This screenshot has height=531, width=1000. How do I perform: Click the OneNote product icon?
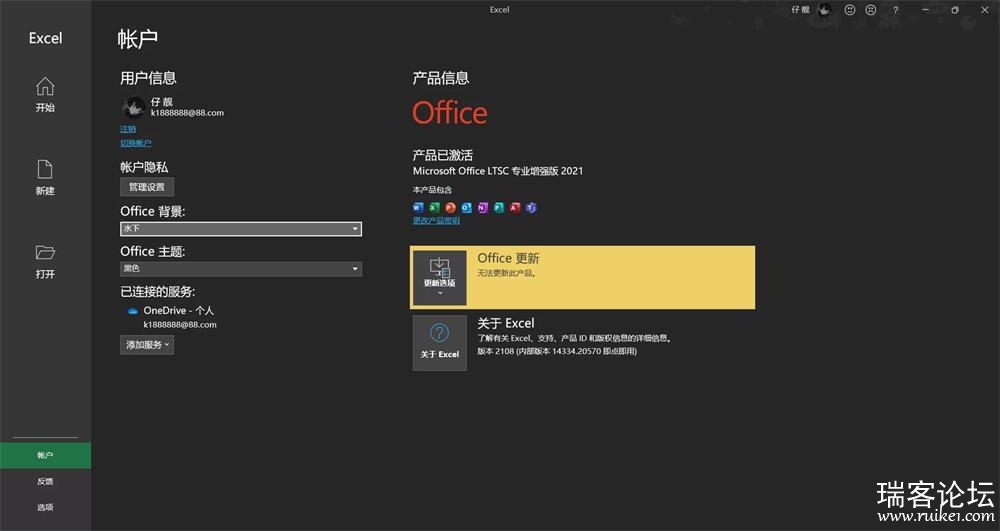point(483,207)
